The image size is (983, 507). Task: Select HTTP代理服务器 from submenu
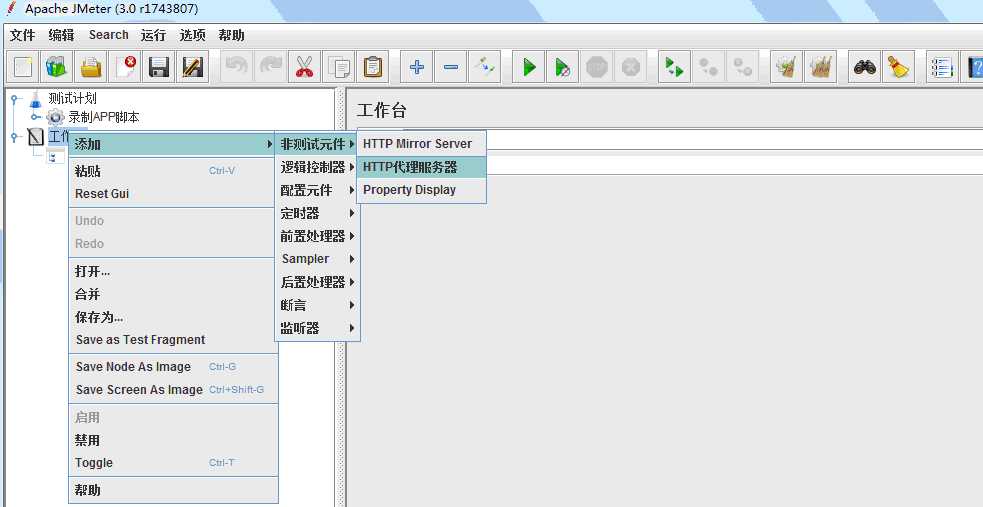click(x=421, y=167)
